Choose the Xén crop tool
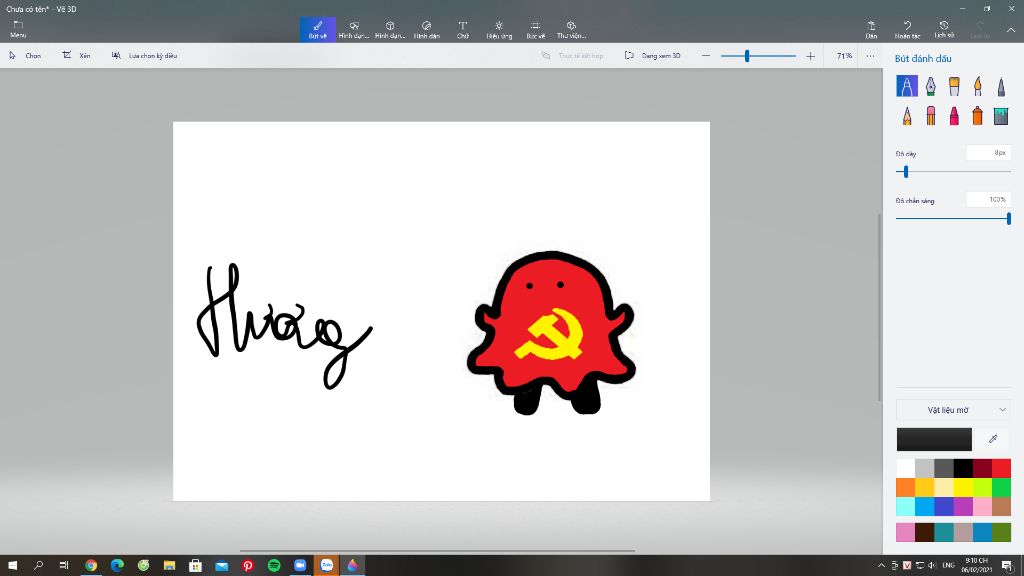The image size is (1024, 576). click(x=76, y=56)
